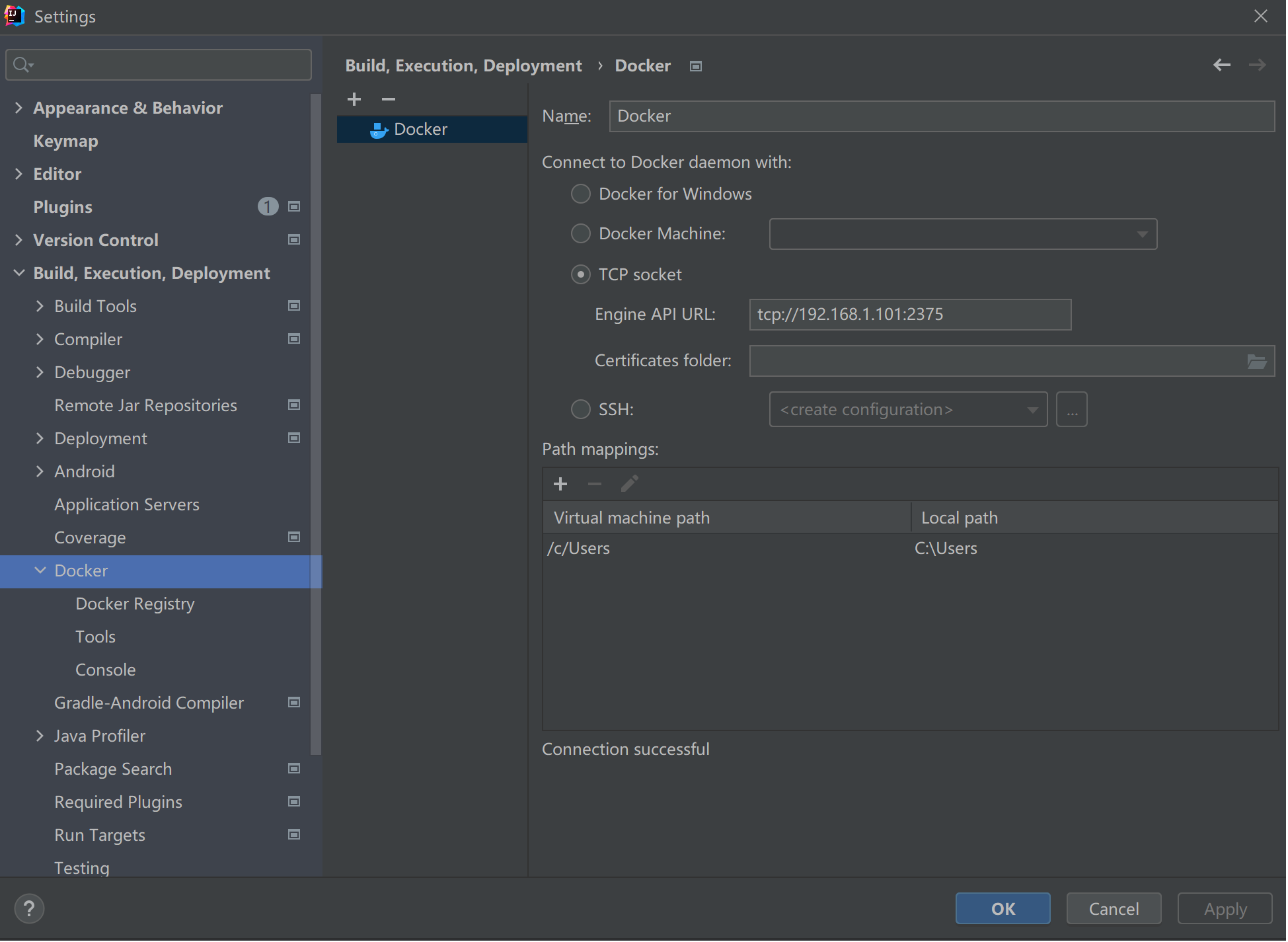Add a new Docker configuration
Image resolution: width=1288 pixels, height=942 pixels.
pyautogui.click(x=354, y=99)
